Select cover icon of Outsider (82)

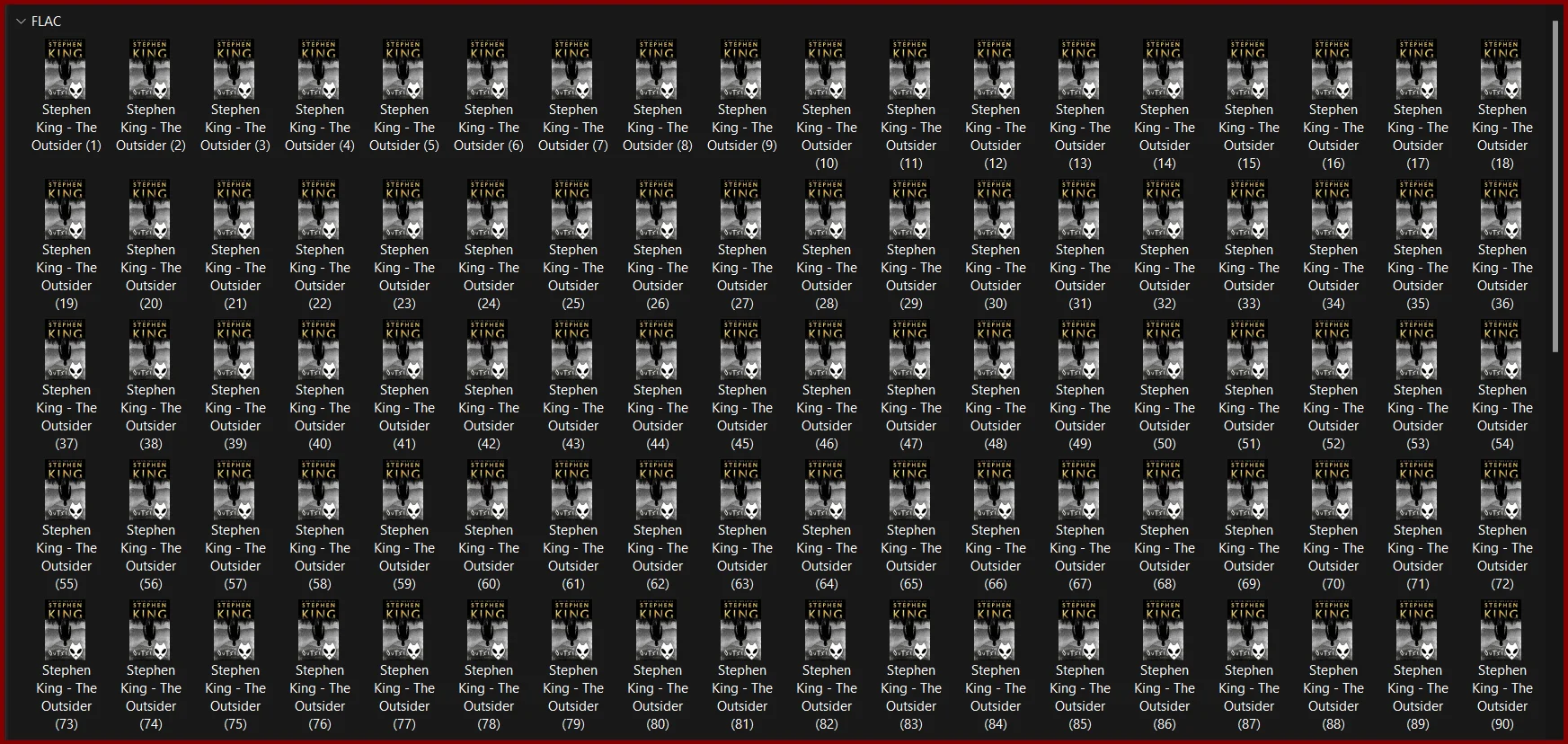tap(827, 629)
